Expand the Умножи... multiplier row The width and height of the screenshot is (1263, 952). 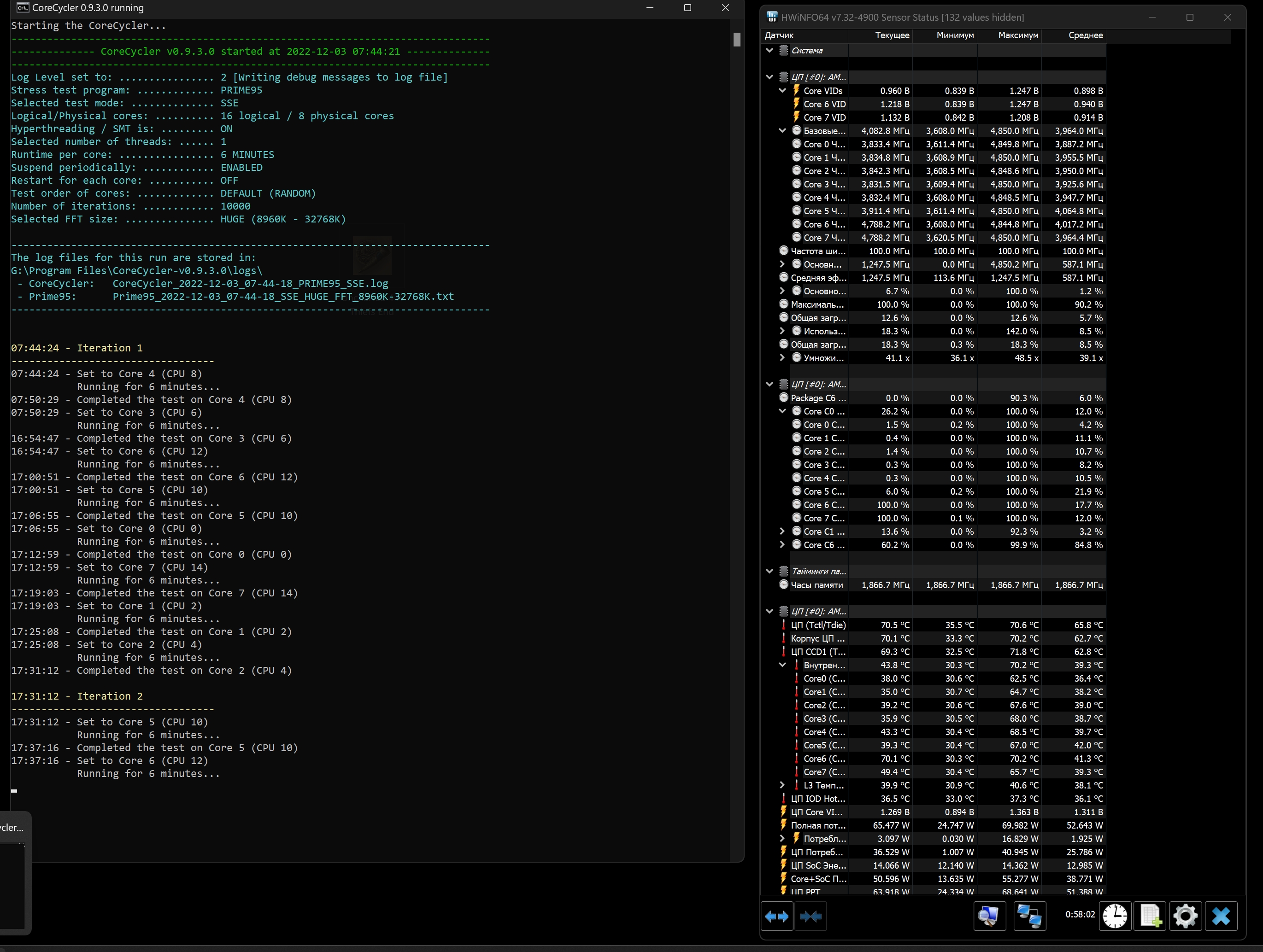pyautogui.click(x=782, y=358)
